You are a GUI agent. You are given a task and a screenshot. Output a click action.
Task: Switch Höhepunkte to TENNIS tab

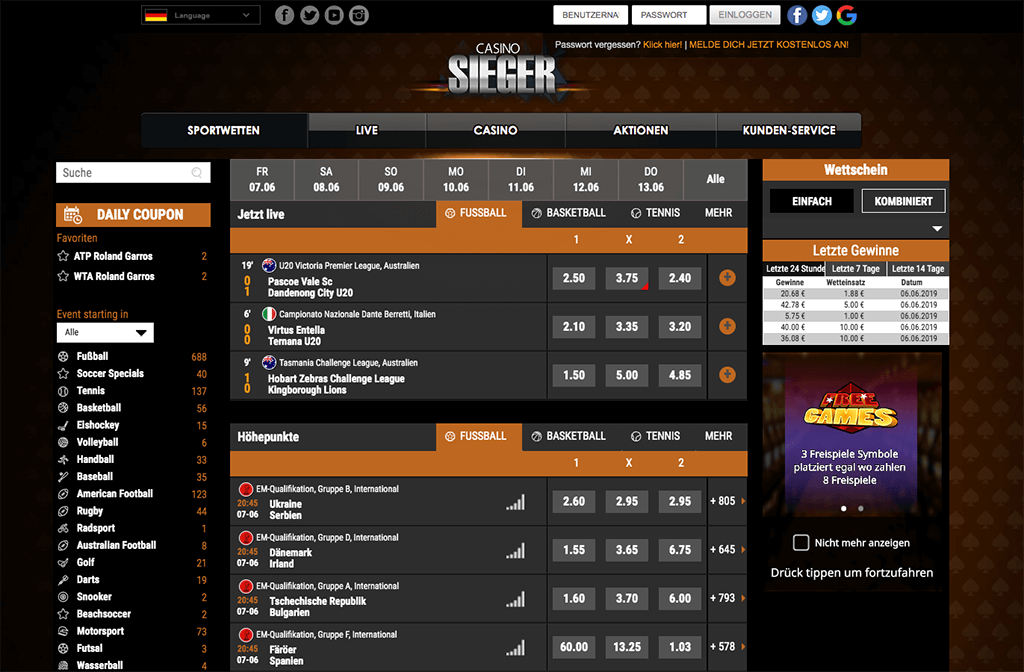655,436
